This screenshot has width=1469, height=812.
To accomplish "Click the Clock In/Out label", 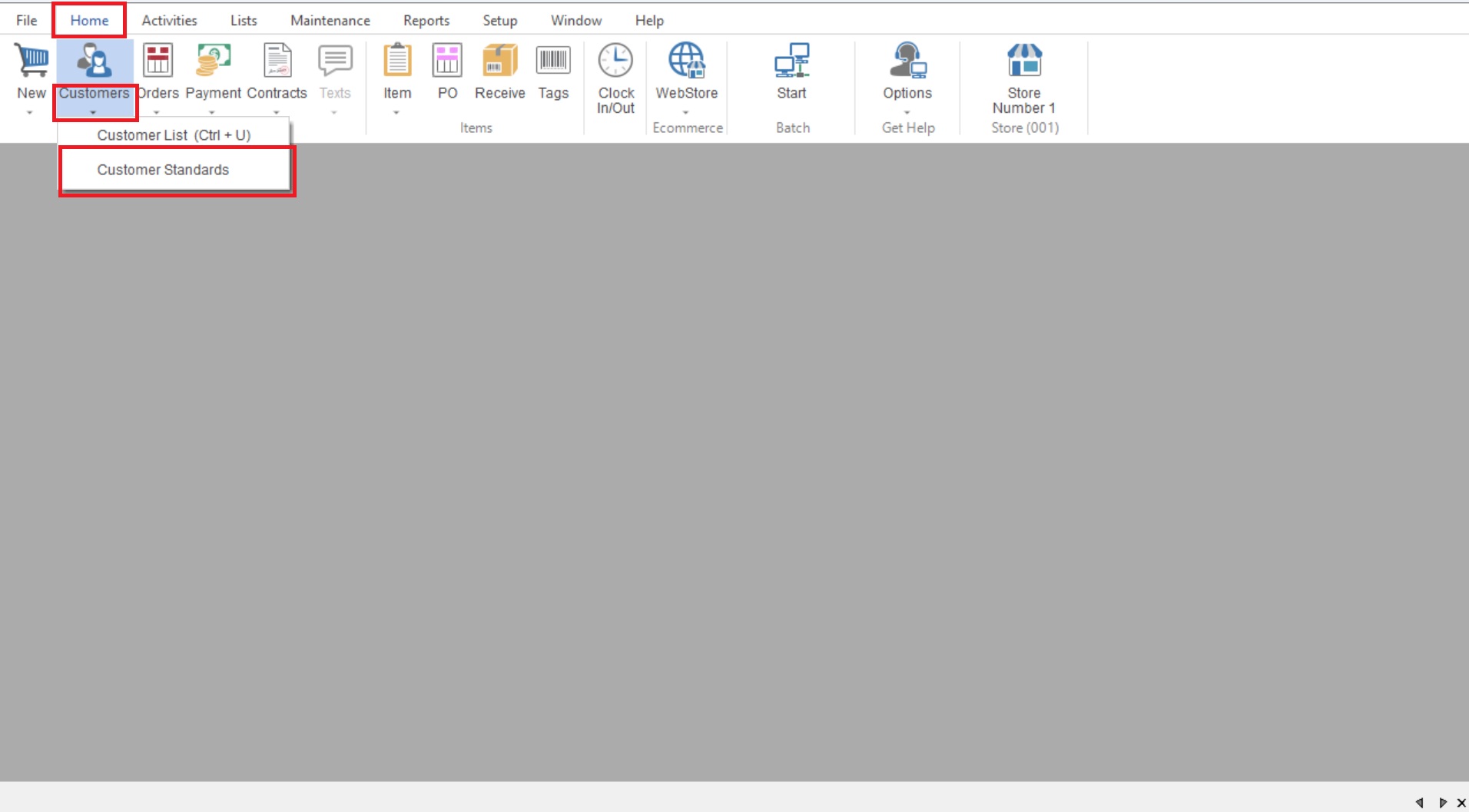I will point(615,101).
